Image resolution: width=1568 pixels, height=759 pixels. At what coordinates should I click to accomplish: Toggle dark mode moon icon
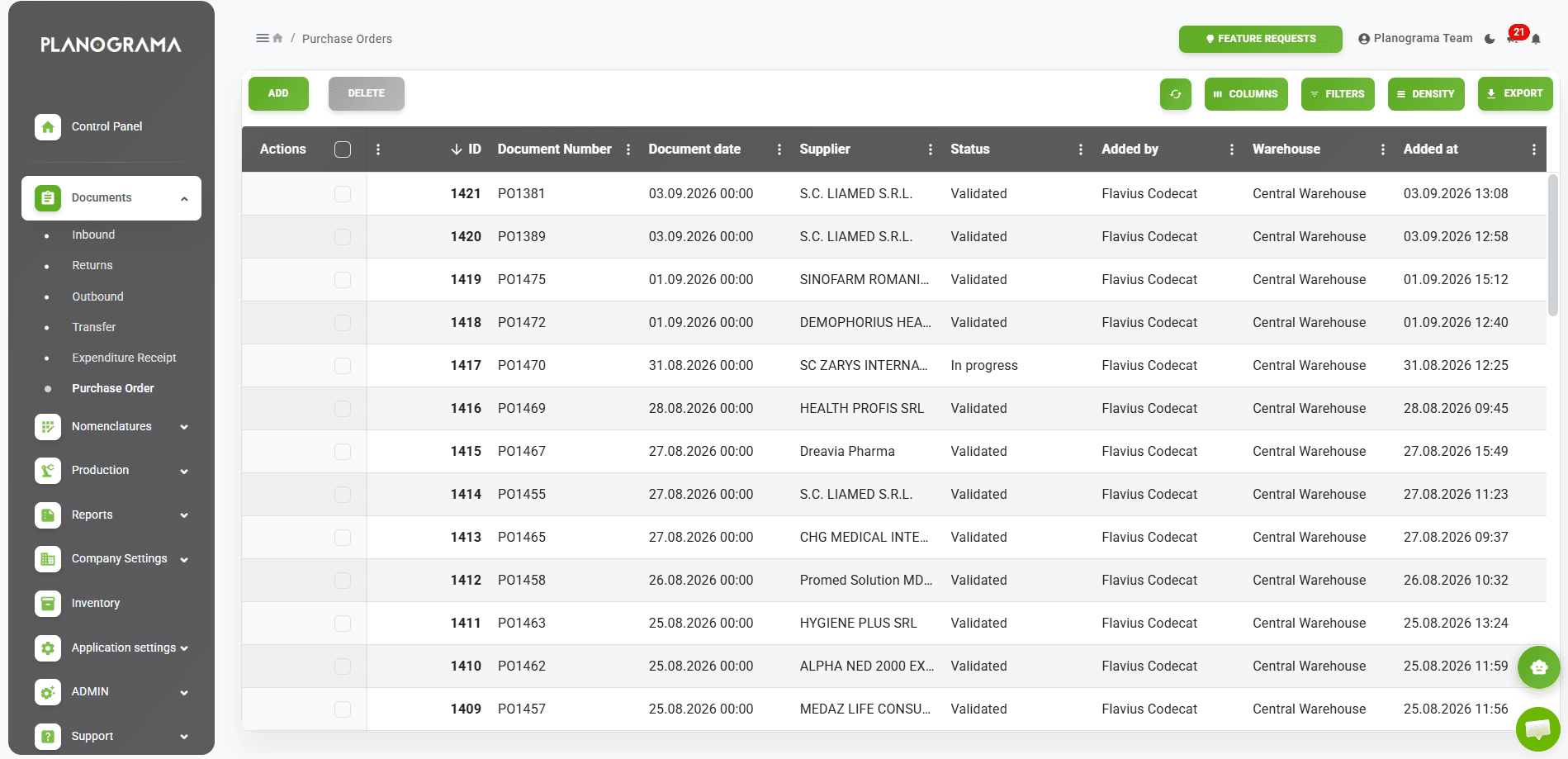click(1490, 39)
